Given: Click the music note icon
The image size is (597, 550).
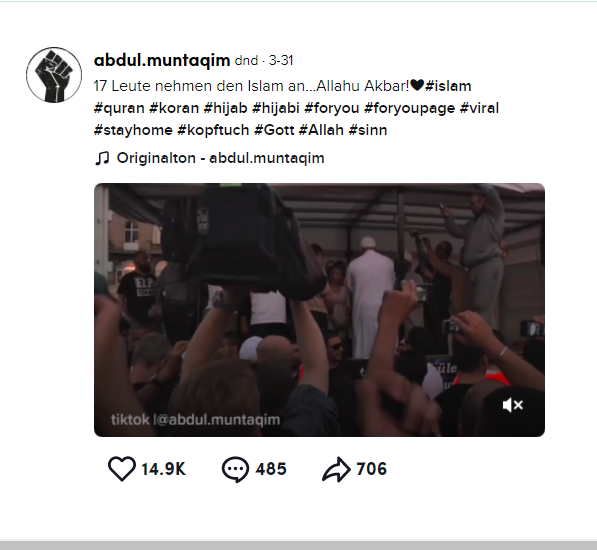Looking at the screenshot, I should click(x=102, y=158).
